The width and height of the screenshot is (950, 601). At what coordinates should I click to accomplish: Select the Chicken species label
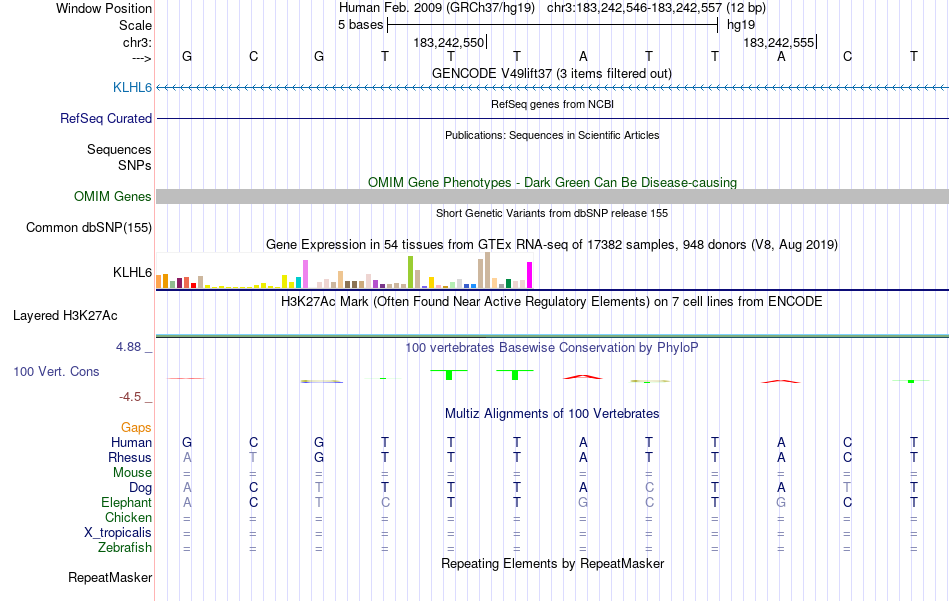click(128, 517)
